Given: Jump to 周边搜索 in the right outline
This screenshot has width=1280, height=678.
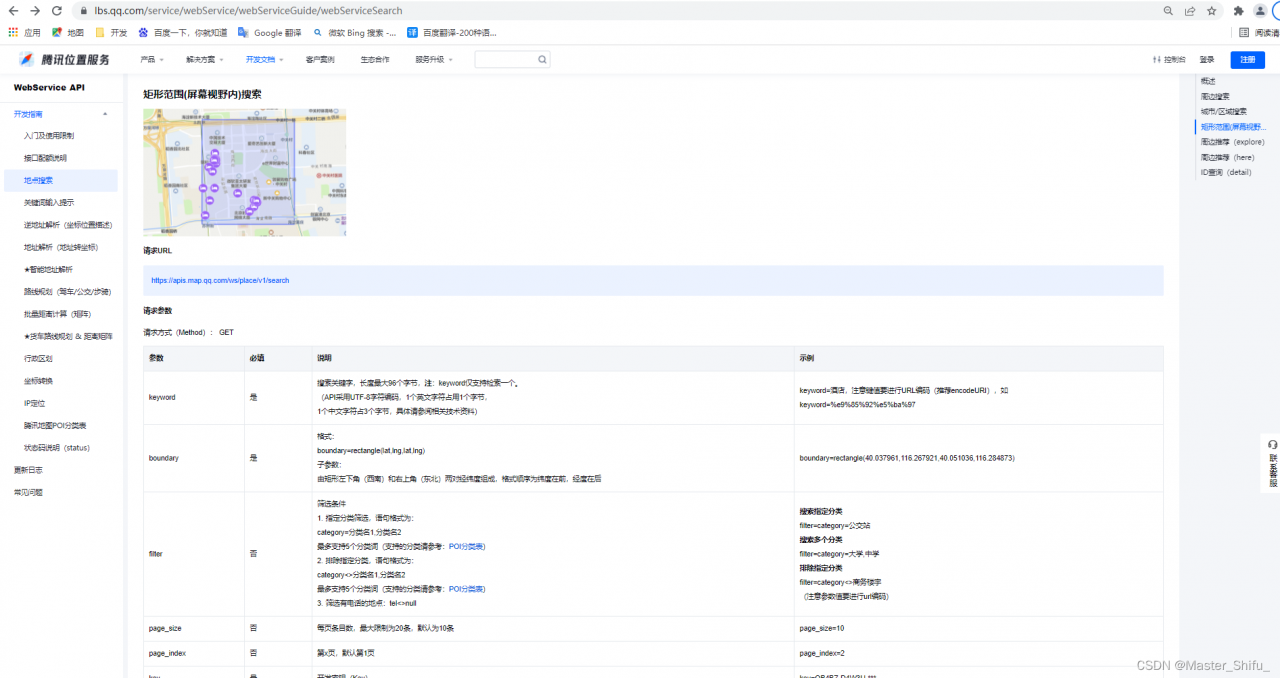Looking at the screenshot, I should coord(1215,96).
